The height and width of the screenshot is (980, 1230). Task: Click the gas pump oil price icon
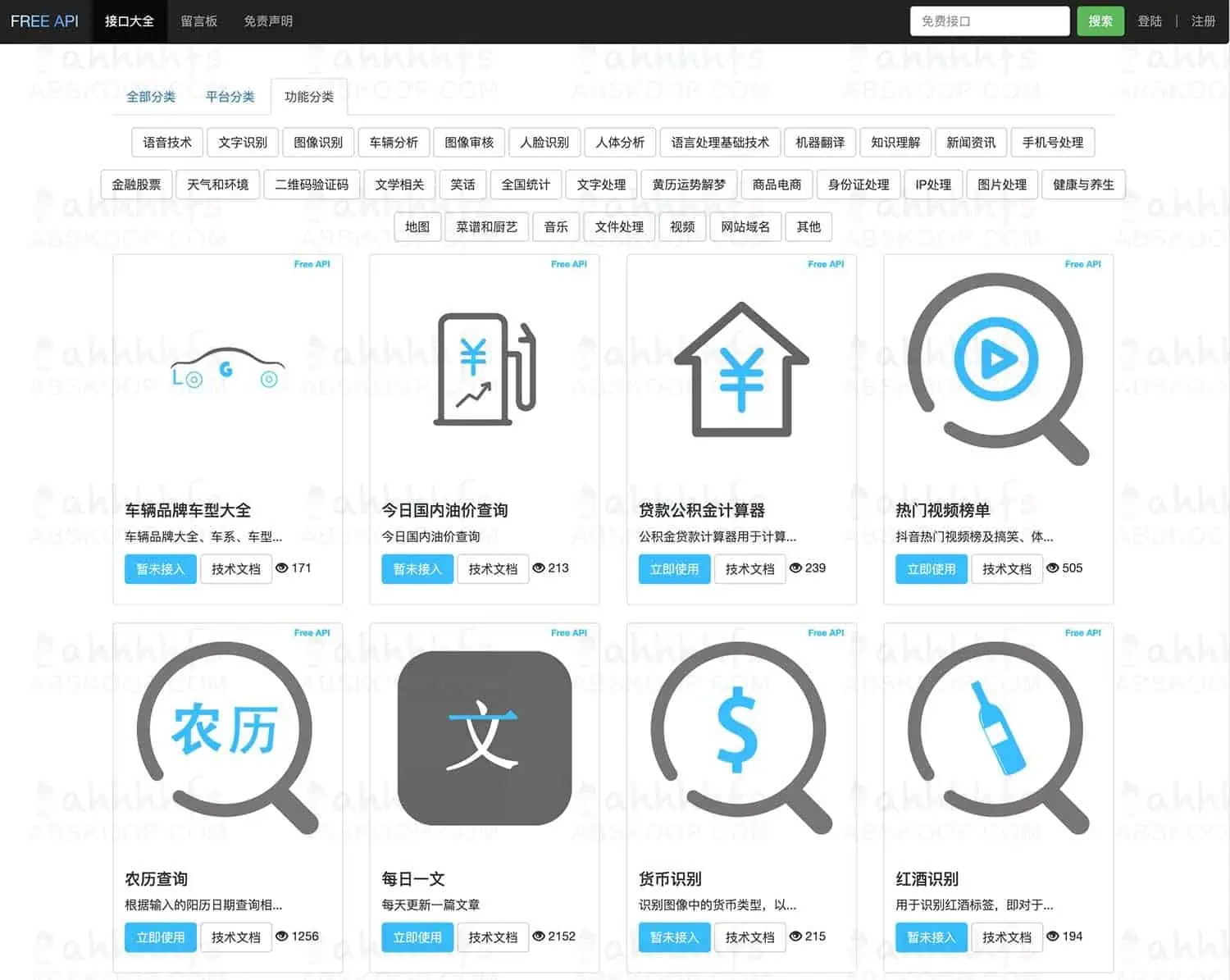485,369
